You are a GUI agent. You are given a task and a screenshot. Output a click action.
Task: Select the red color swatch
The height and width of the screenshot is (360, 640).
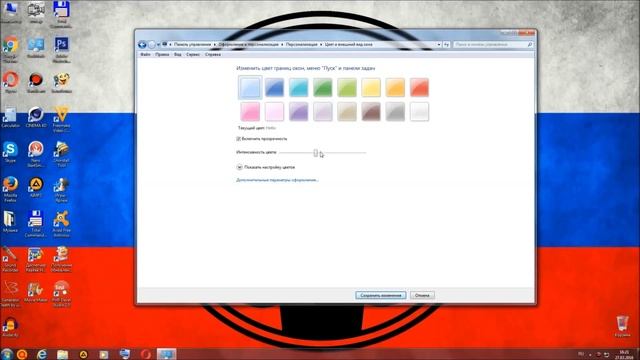click(419, 87)
